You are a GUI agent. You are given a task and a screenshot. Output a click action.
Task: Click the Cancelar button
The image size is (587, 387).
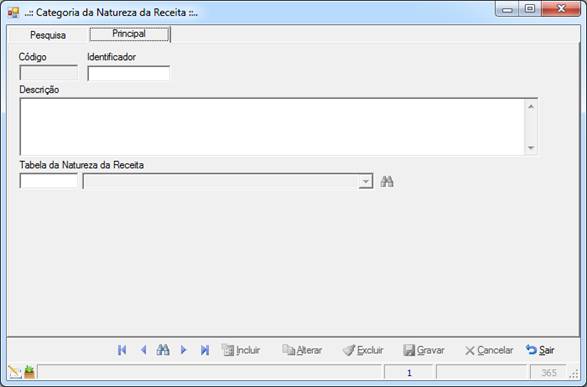[489, 350]
